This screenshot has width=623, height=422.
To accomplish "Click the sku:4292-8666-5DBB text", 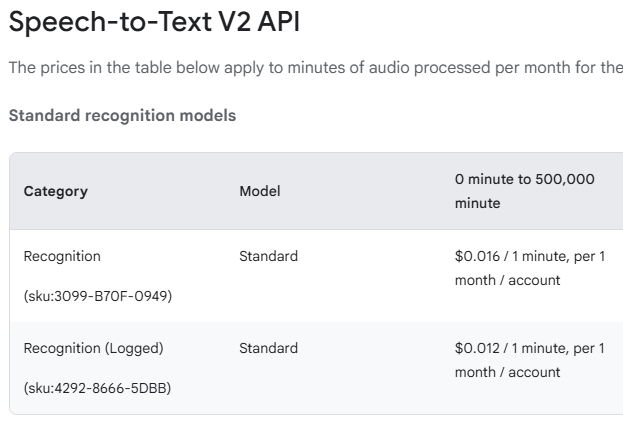I will tap(97, 388).
